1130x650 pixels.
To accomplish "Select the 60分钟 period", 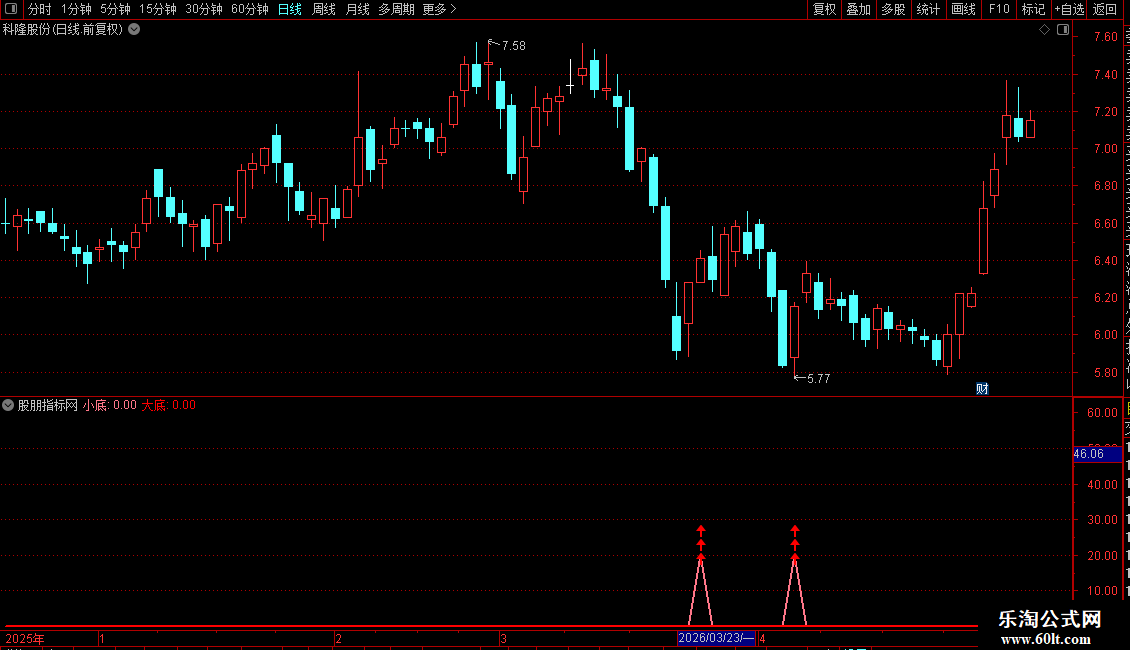I will pos(250,9).
